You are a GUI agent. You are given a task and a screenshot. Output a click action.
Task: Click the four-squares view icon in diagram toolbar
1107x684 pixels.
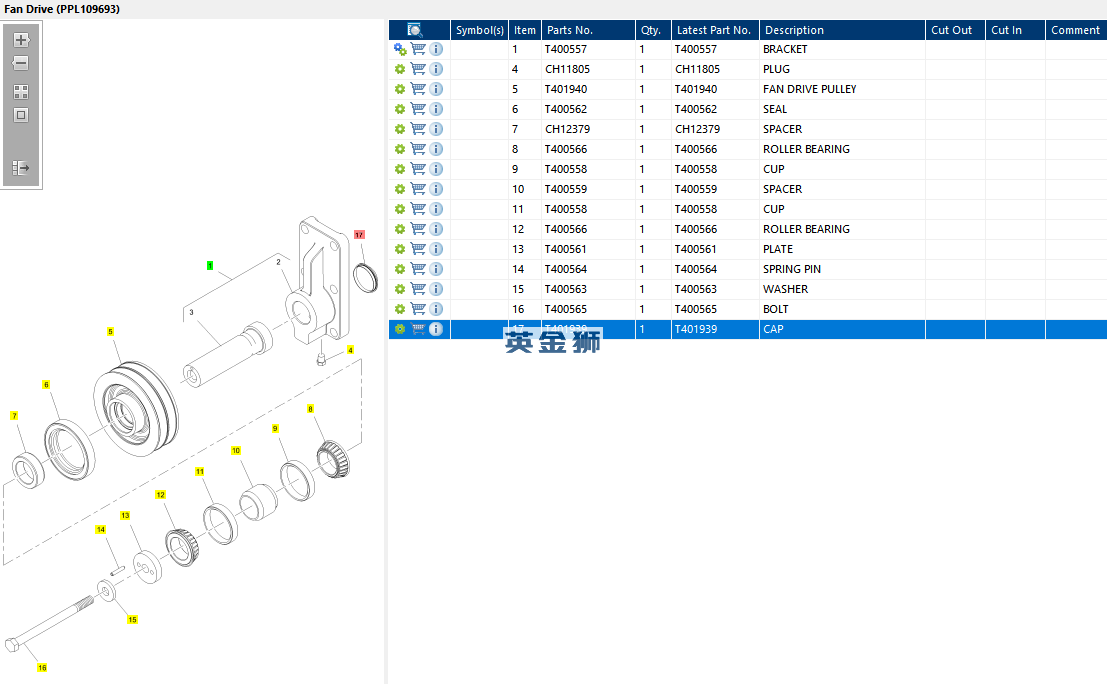21,92
